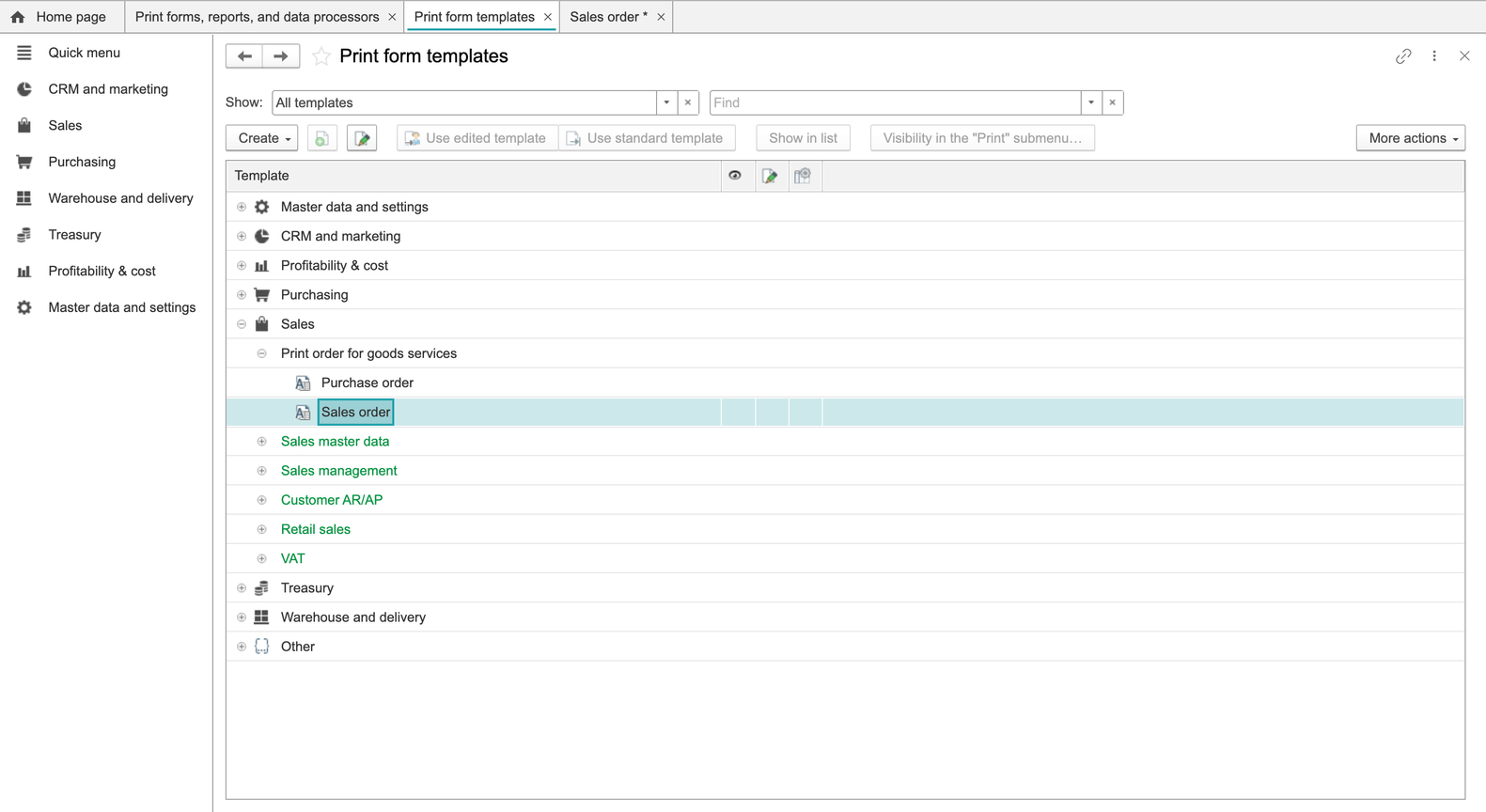Click the copy template icon beside Create
Viewport: 1486px width, 812px height.
(322, 138)
